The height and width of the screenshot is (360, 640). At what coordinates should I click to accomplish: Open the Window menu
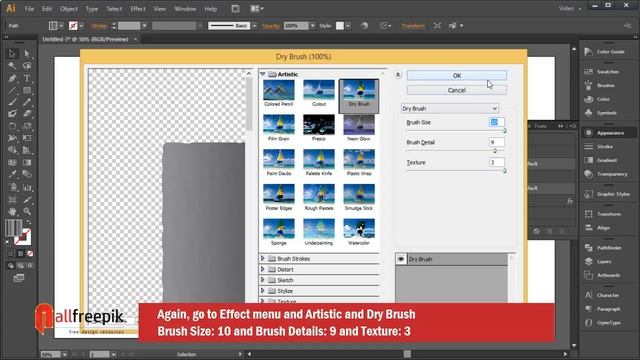tap(185, 9)
